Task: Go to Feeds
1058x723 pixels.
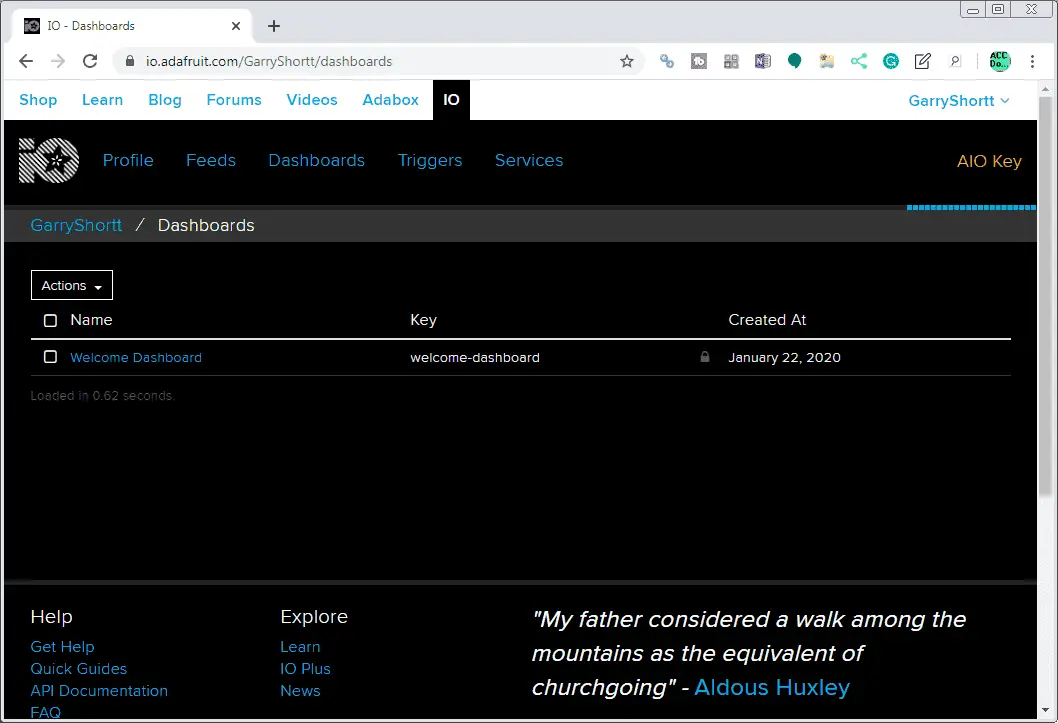Action: tap(211, 161)
